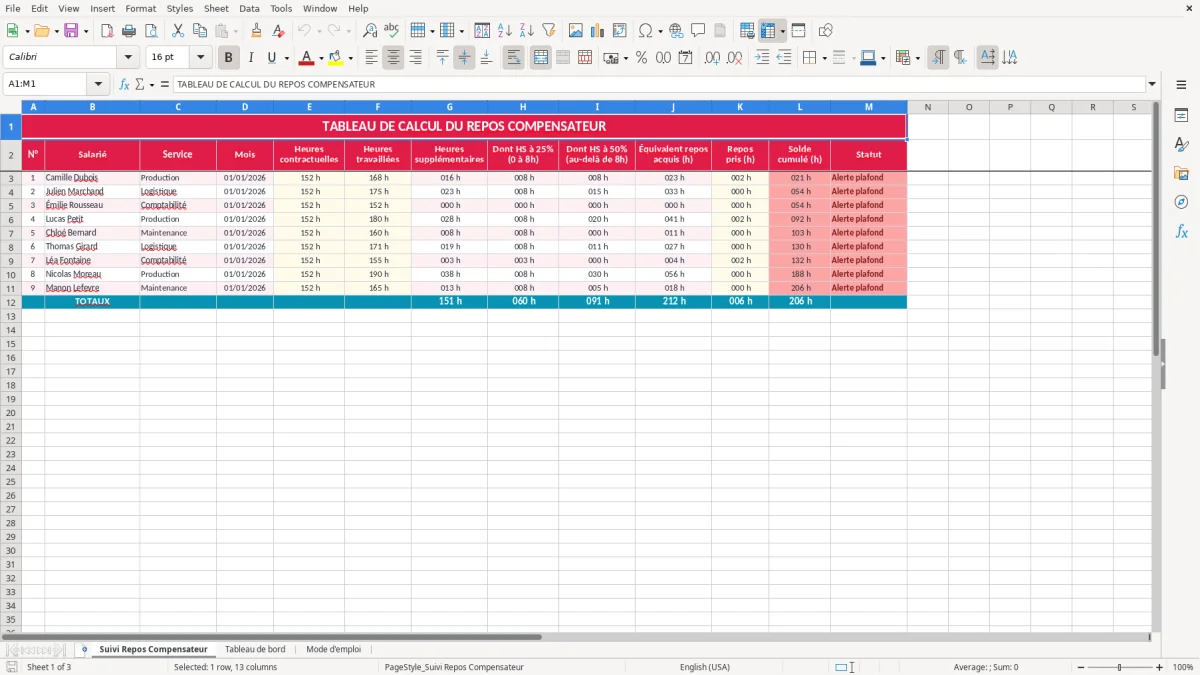Image resolution: width=1200 pixels, height=675 pixels.
Task: Open the sidebar Gallery icon
Action: point(1181,173)
